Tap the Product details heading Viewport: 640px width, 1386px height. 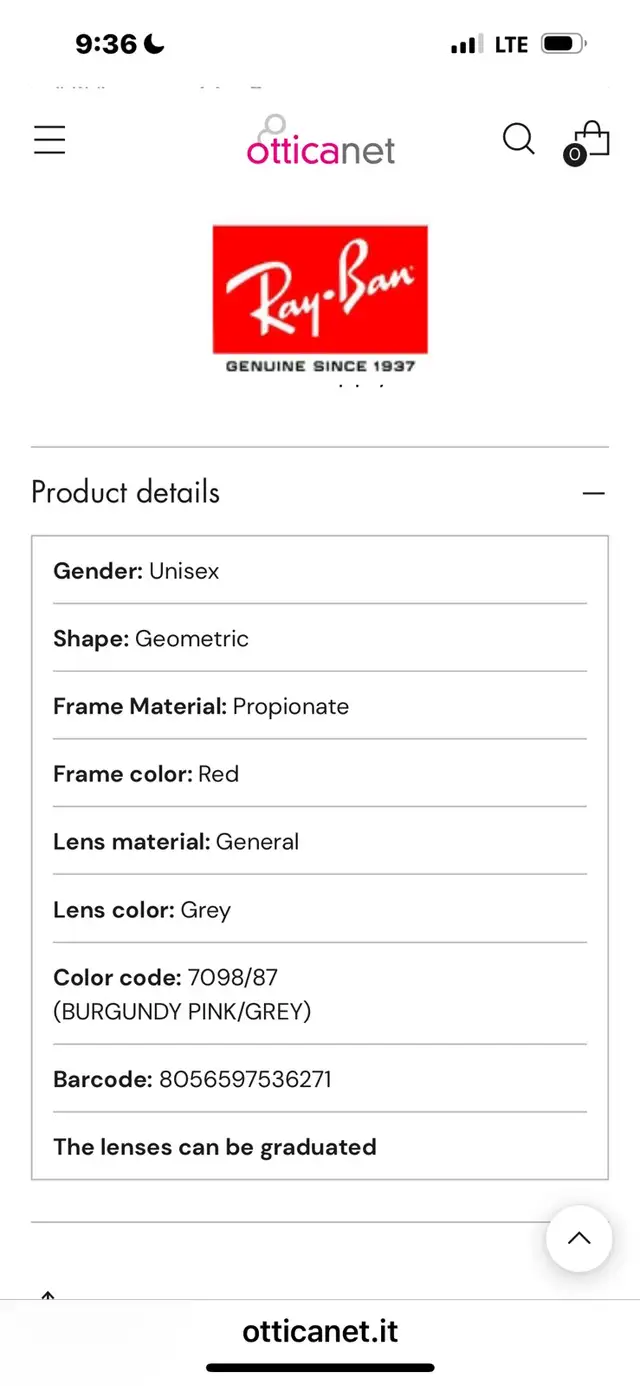tap(125, 492)
